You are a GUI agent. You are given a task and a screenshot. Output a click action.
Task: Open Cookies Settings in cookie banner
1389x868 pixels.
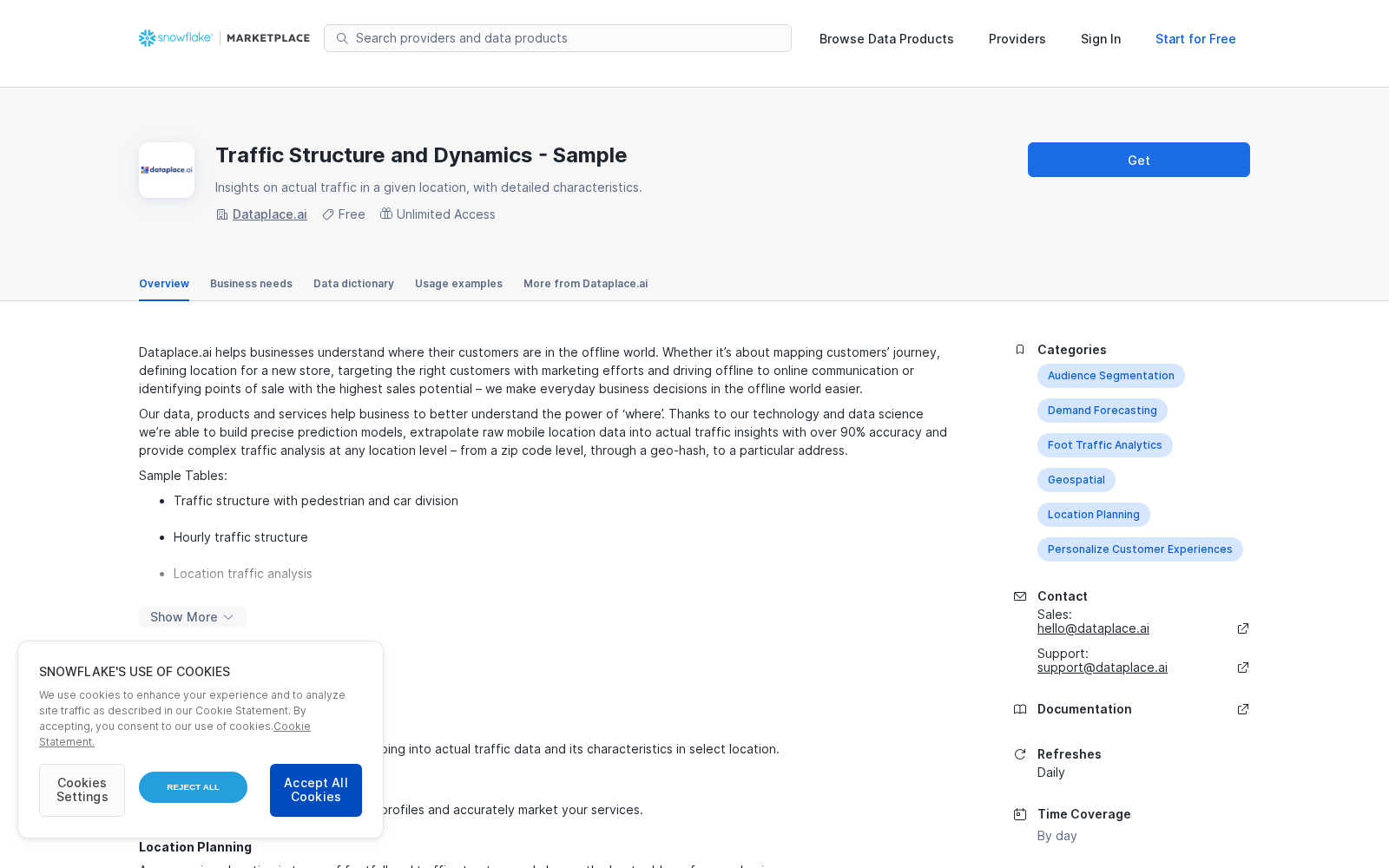(82, 790)
